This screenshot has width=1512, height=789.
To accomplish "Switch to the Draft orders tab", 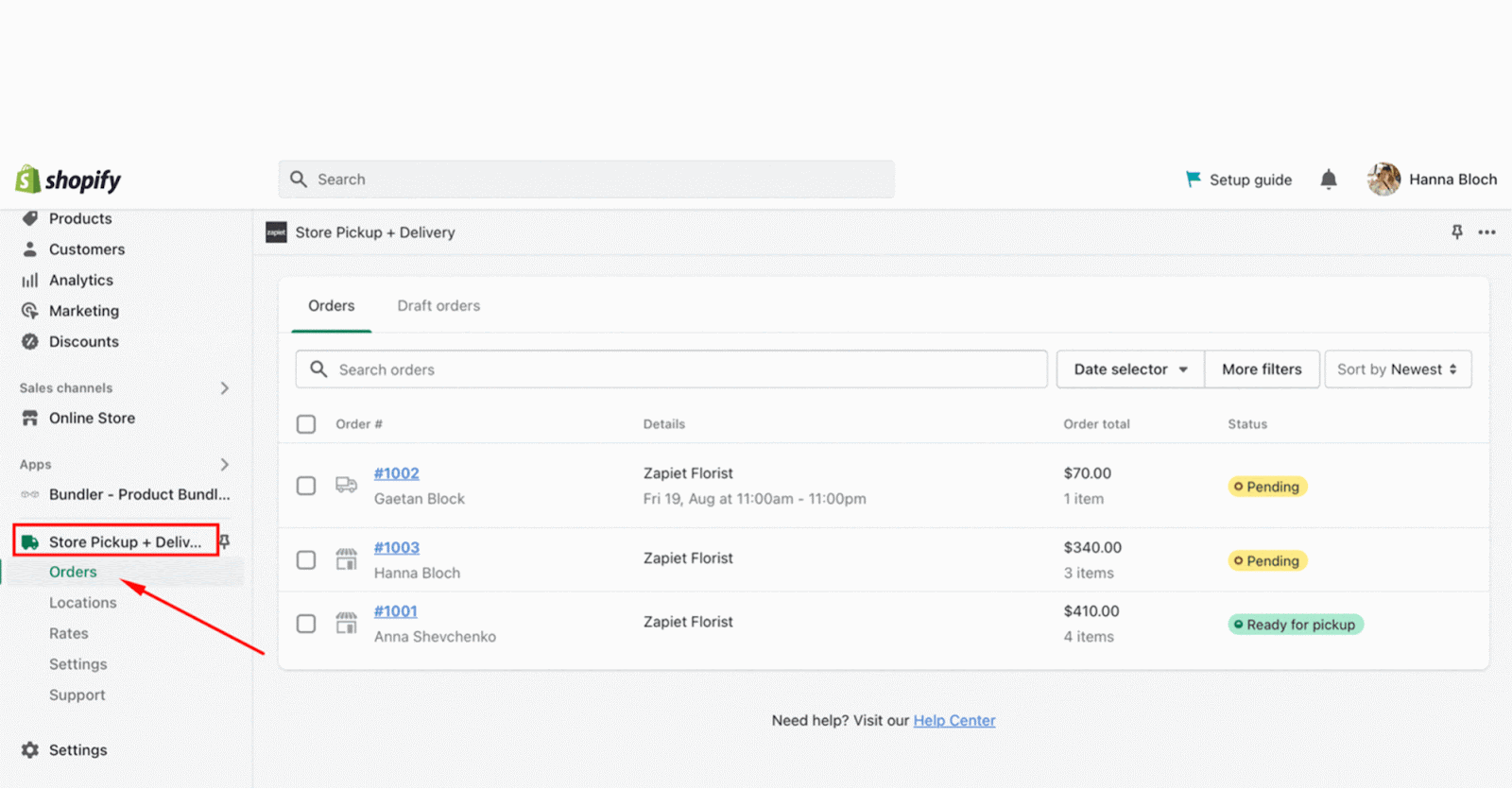I will (x=438, y=305).
